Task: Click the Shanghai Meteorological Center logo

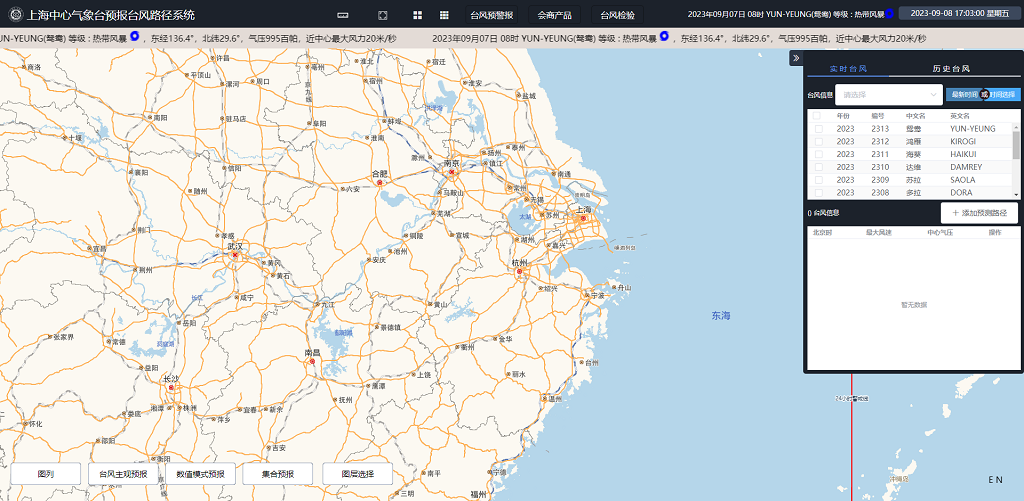Action: click(x=14, y=15)
